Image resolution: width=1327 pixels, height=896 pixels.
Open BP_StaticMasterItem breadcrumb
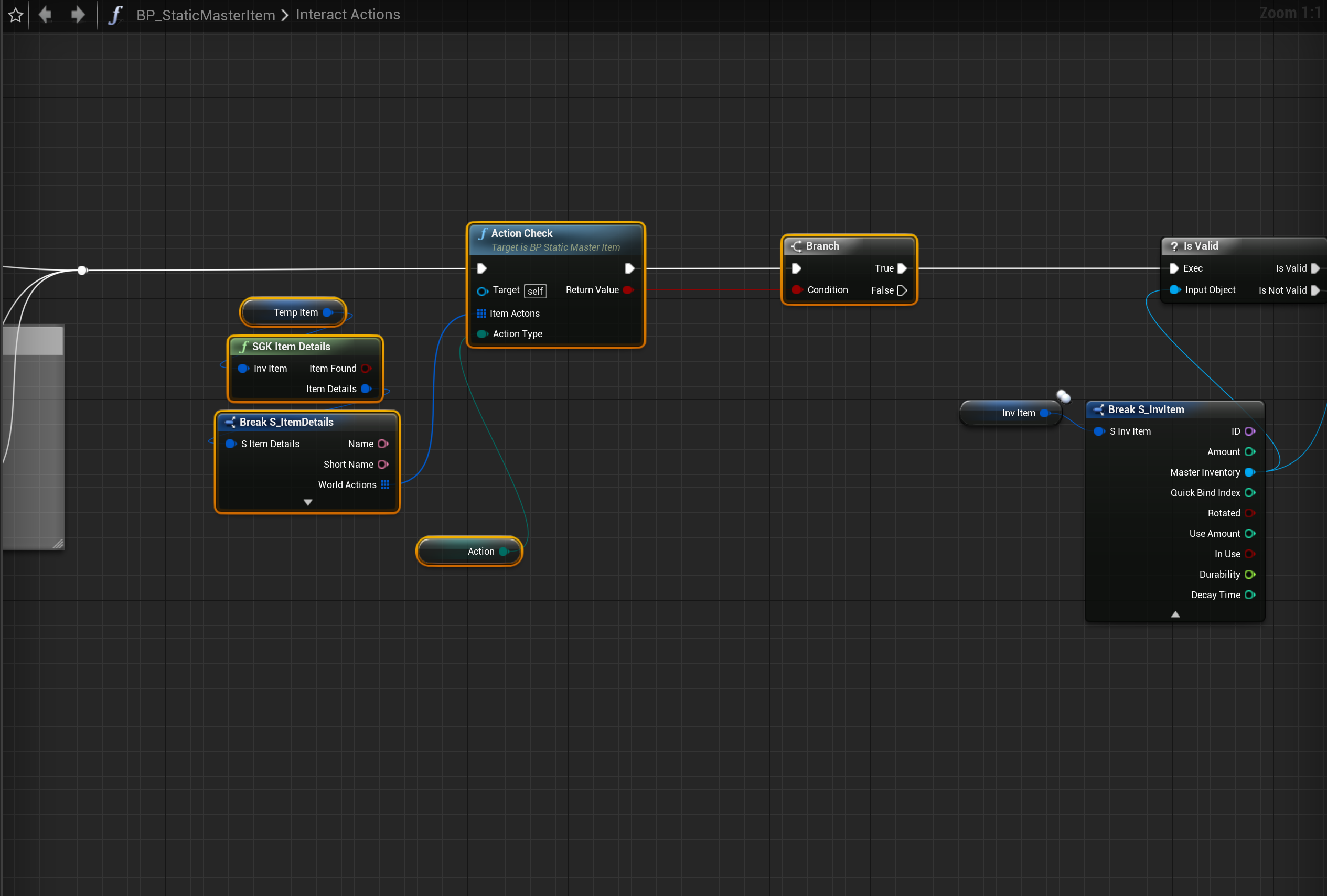click(x=206, y=15)
